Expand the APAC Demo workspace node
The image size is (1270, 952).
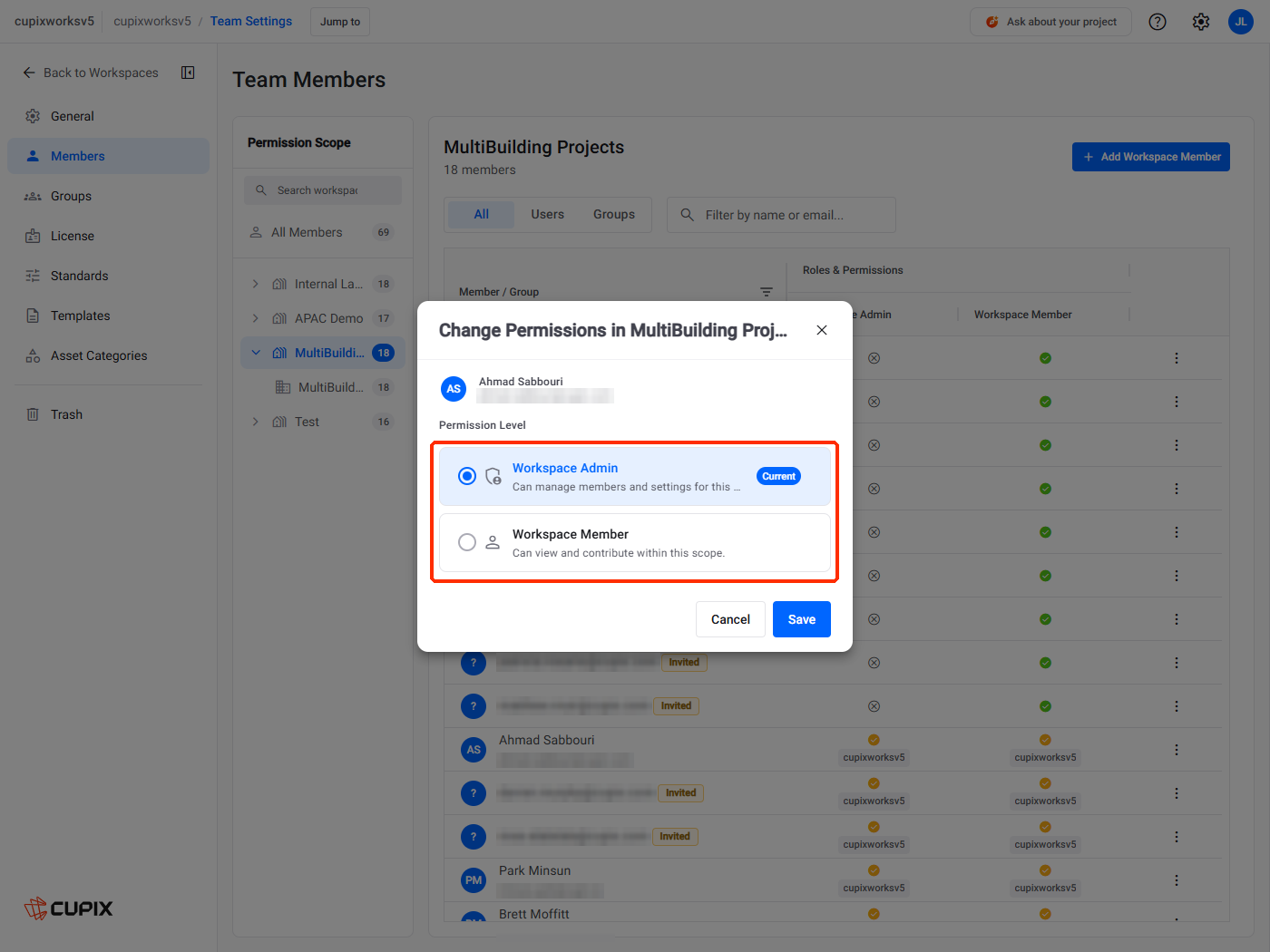(x=256, y=318)
